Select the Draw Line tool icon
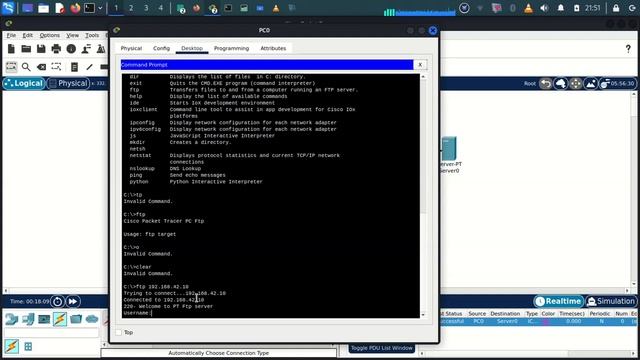 coord(89,67)
